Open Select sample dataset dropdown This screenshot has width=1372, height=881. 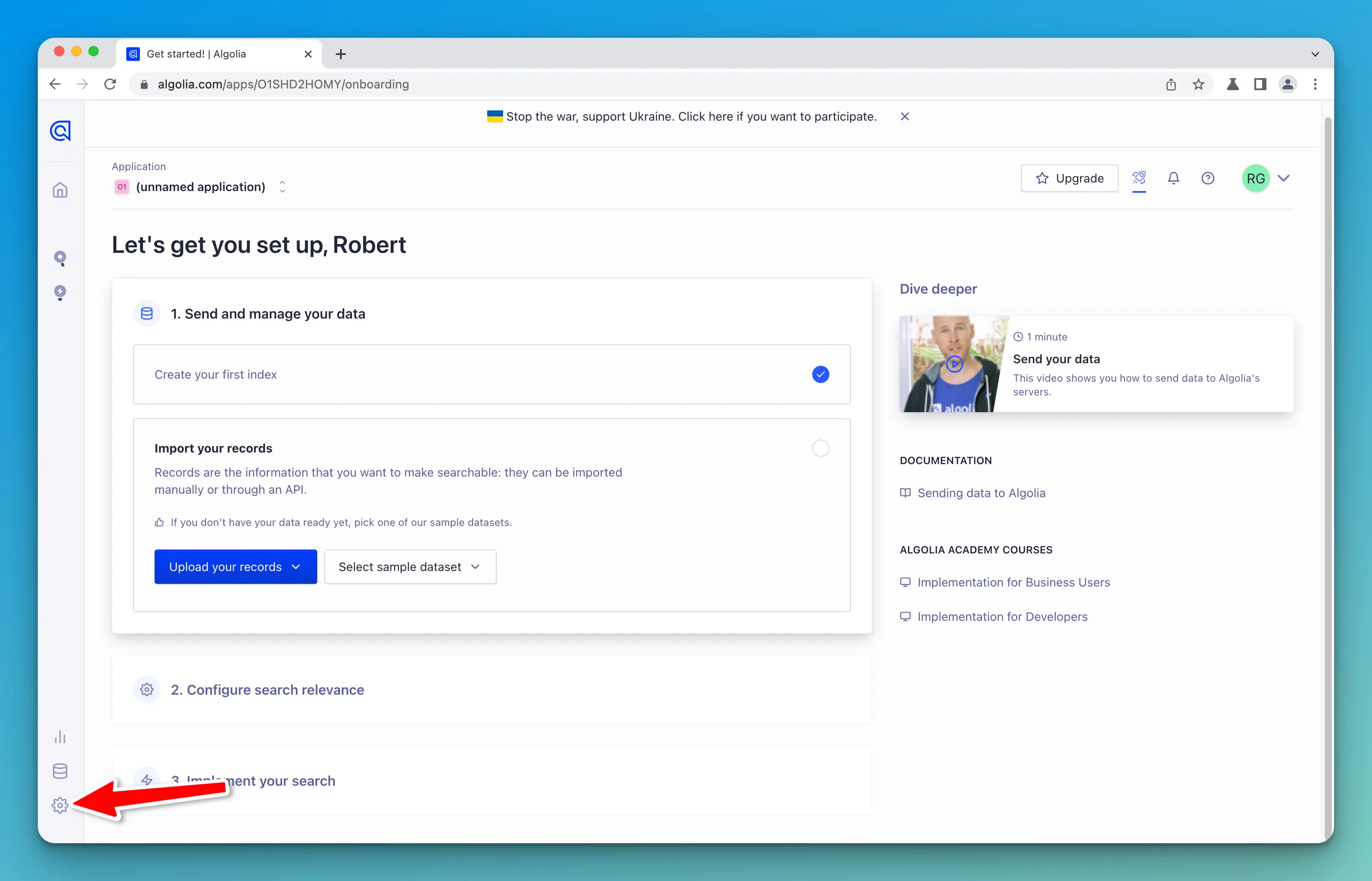[410, 566]
